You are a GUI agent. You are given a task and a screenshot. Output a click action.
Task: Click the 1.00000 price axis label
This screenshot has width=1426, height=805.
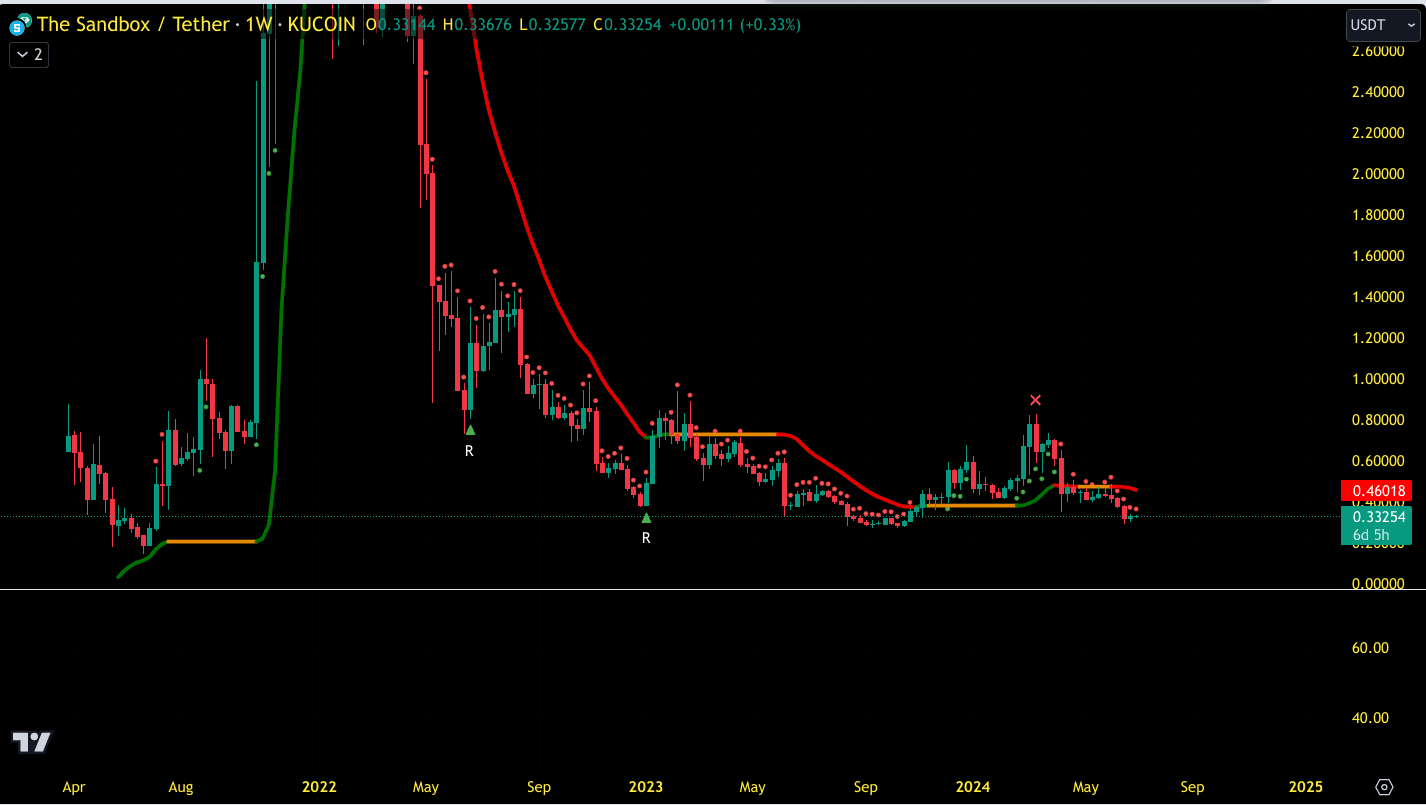point(1378,379)
